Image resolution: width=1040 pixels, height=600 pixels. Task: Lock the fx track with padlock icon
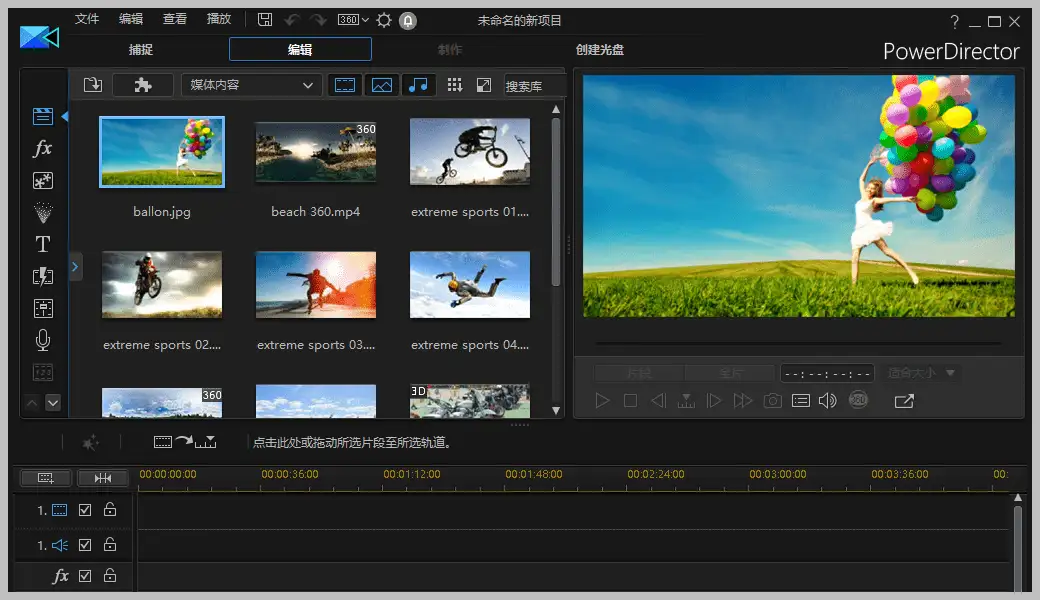click(110, 576)
